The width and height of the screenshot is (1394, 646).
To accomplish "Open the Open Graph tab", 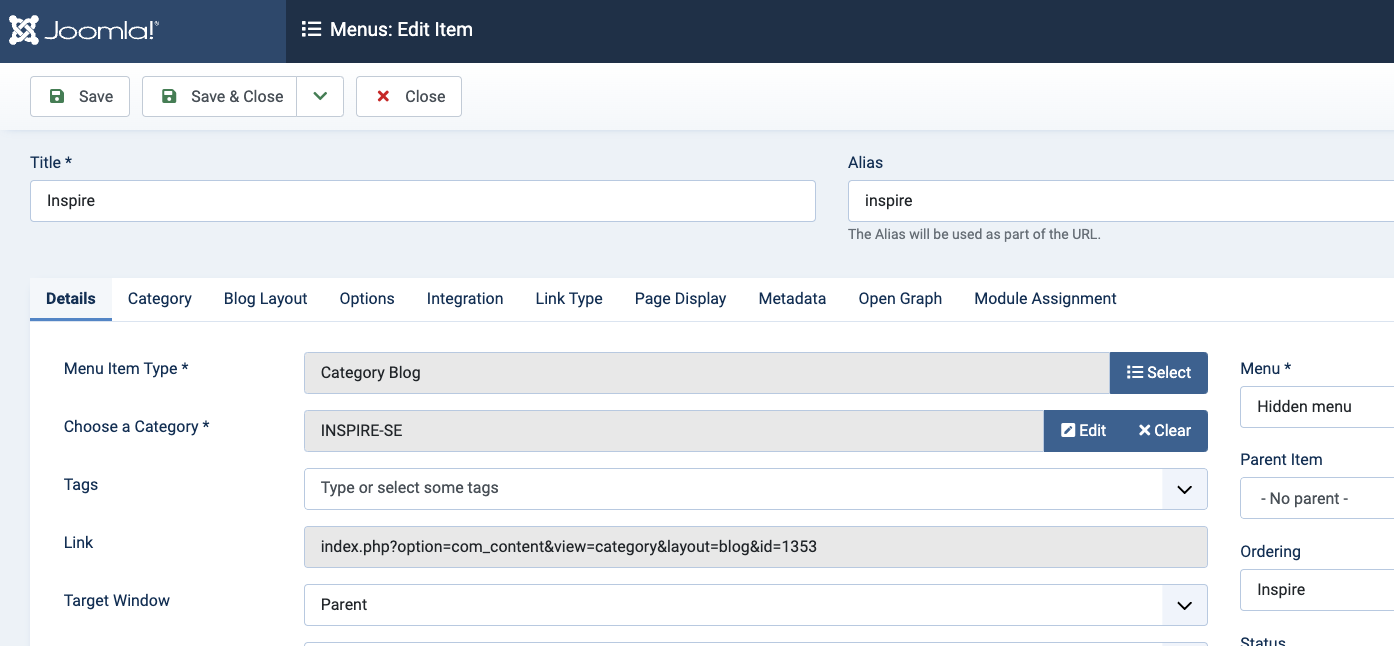I will (x=900, y=299).
